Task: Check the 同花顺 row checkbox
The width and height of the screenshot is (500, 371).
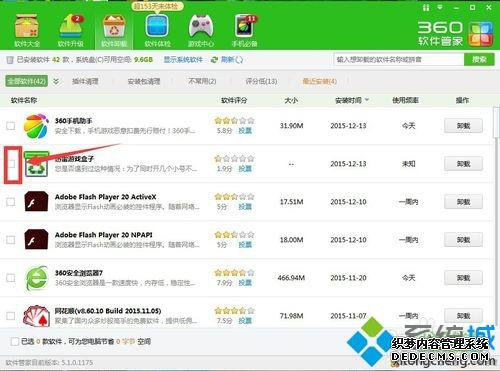Action: (x=11, y=316)
